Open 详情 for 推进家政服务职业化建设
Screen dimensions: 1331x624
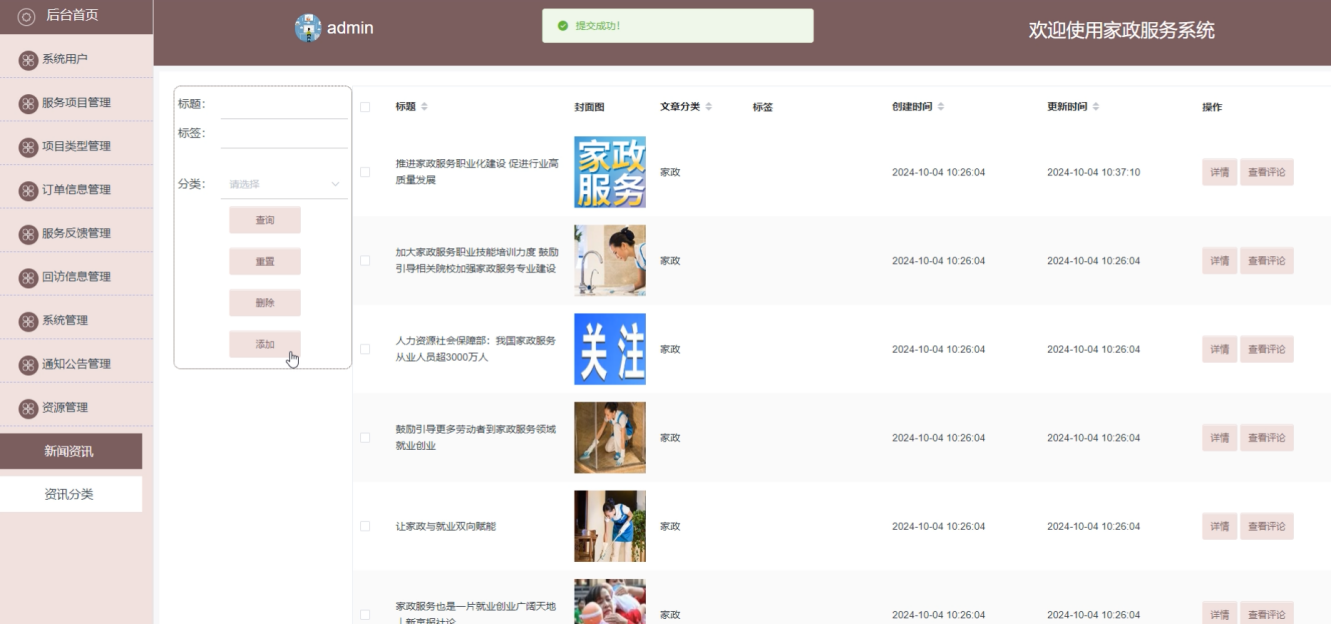point(1220,172)
